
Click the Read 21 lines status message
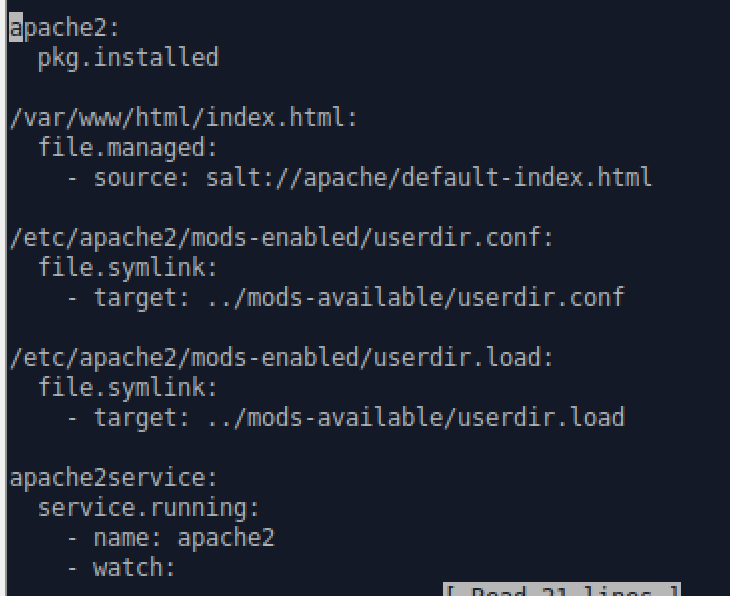tap(562, 590)
